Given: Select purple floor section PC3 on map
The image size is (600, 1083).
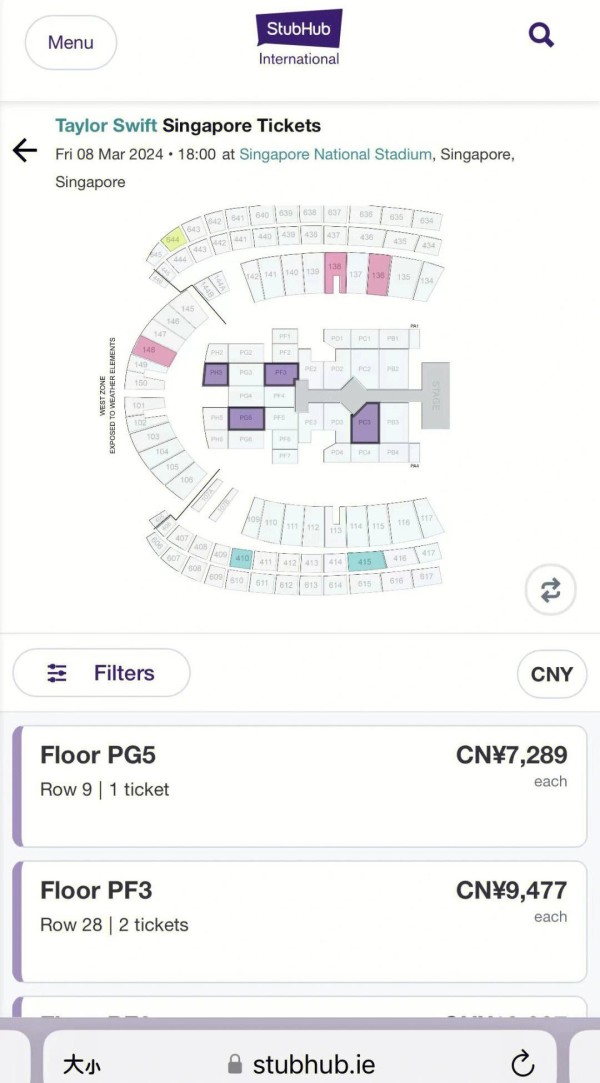Looking at the screenshot, I should [x=365, y=422].
